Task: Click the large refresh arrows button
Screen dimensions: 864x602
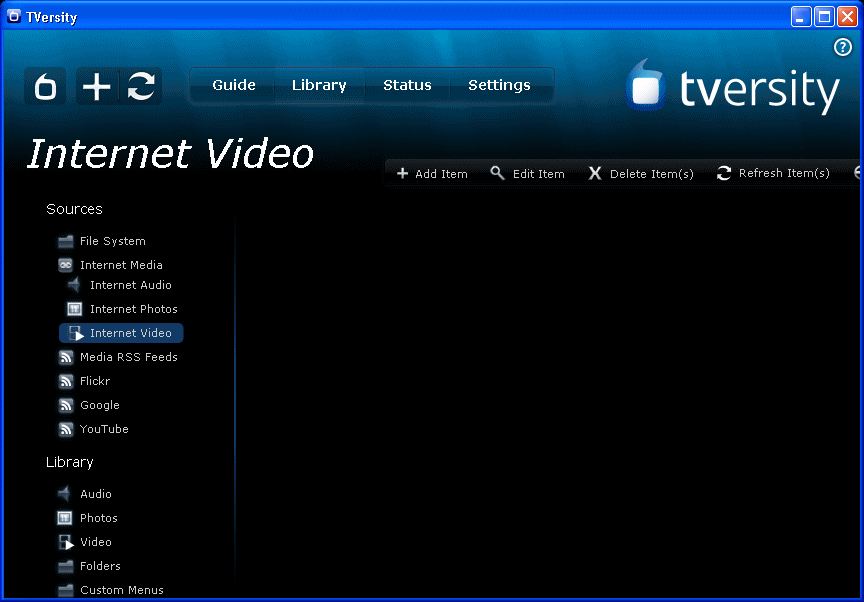Action: (x=141, y=86)
